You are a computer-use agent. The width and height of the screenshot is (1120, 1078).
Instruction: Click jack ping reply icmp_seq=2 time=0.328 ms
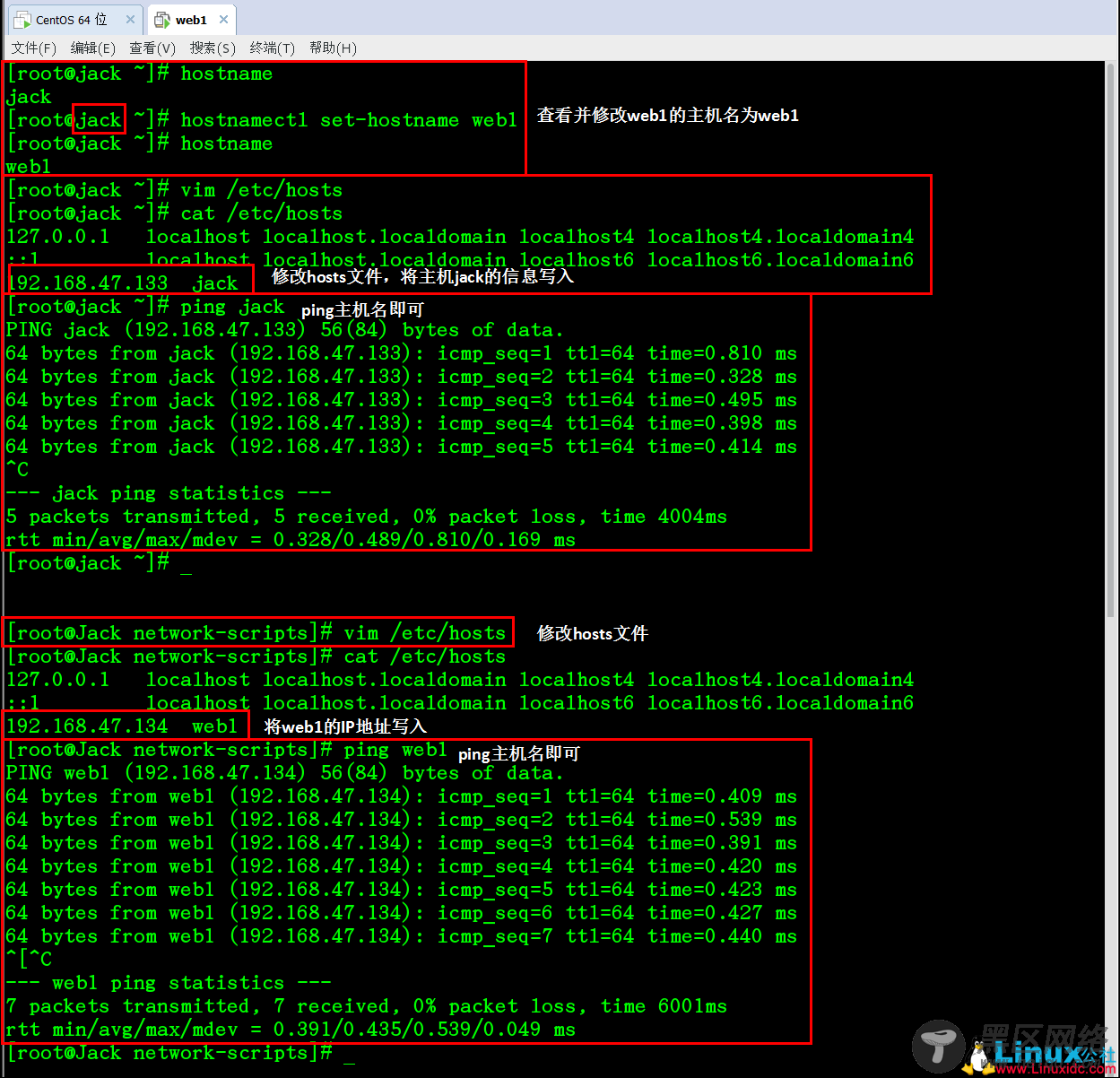pyautogui.click(x=402, y=377)
